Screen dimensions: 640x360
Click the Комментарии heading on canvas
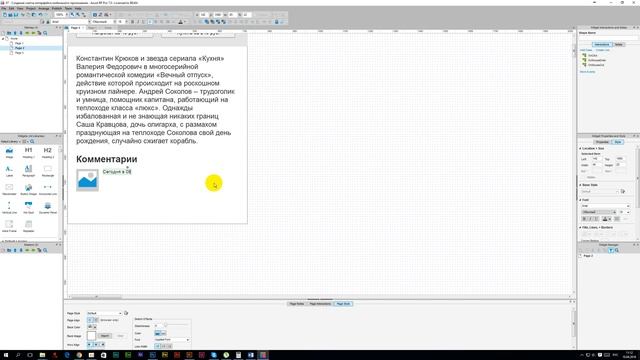tap(107, 159)
